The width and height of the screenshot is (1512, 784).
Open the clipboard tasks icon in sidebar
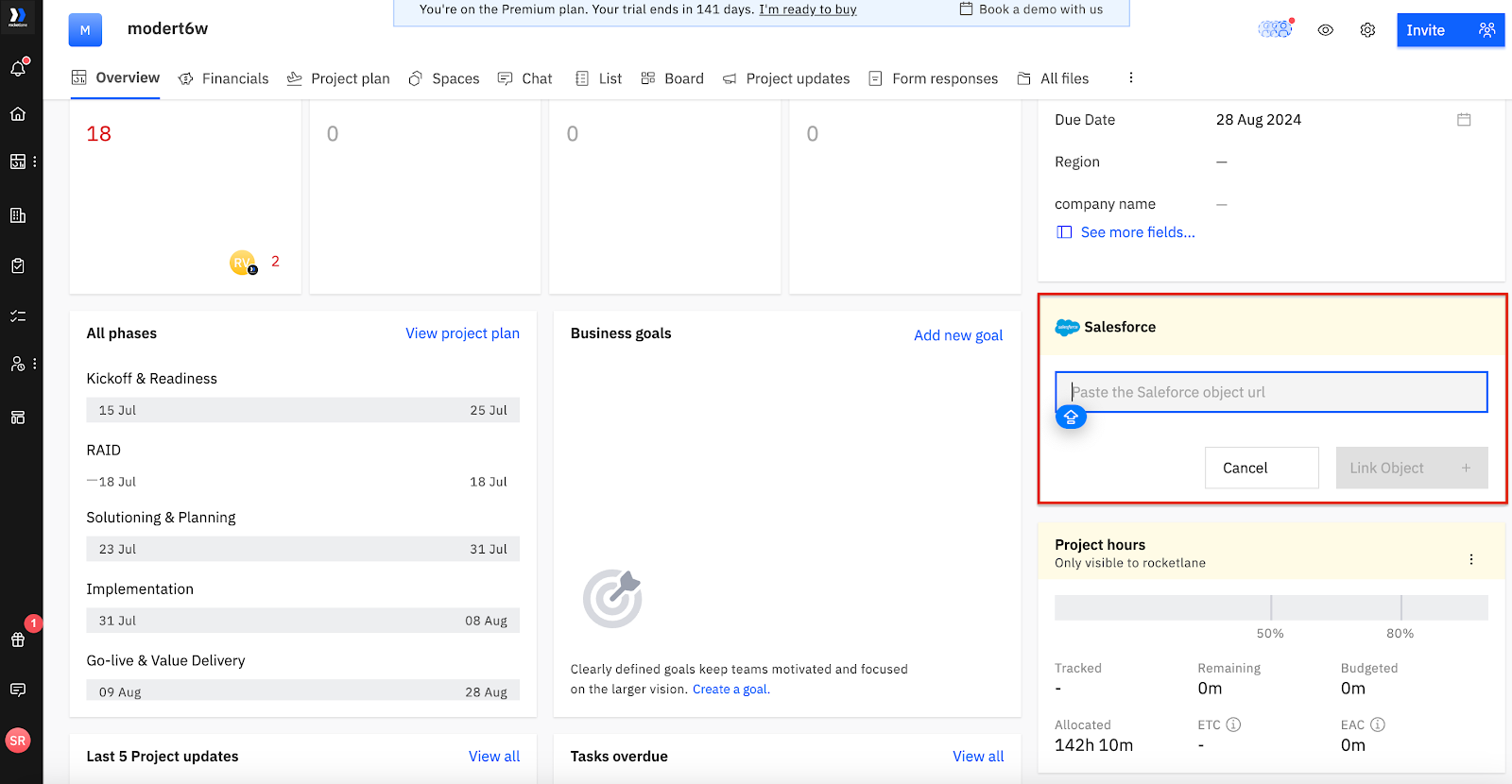click(18, 266)
